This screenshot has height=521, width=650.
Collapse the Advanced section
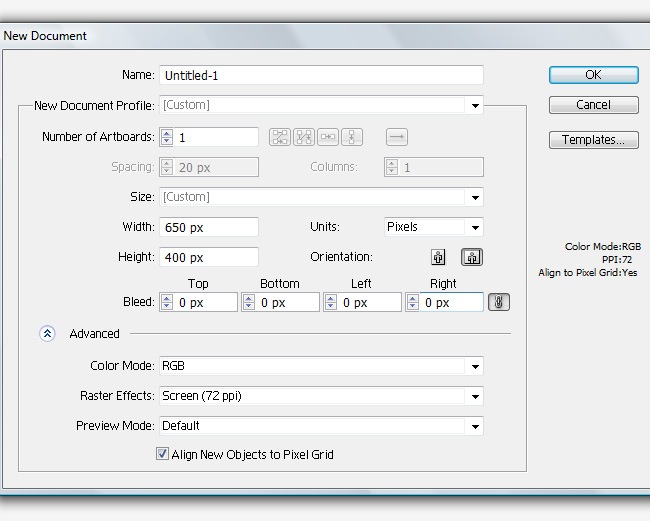tap(48, 334)
